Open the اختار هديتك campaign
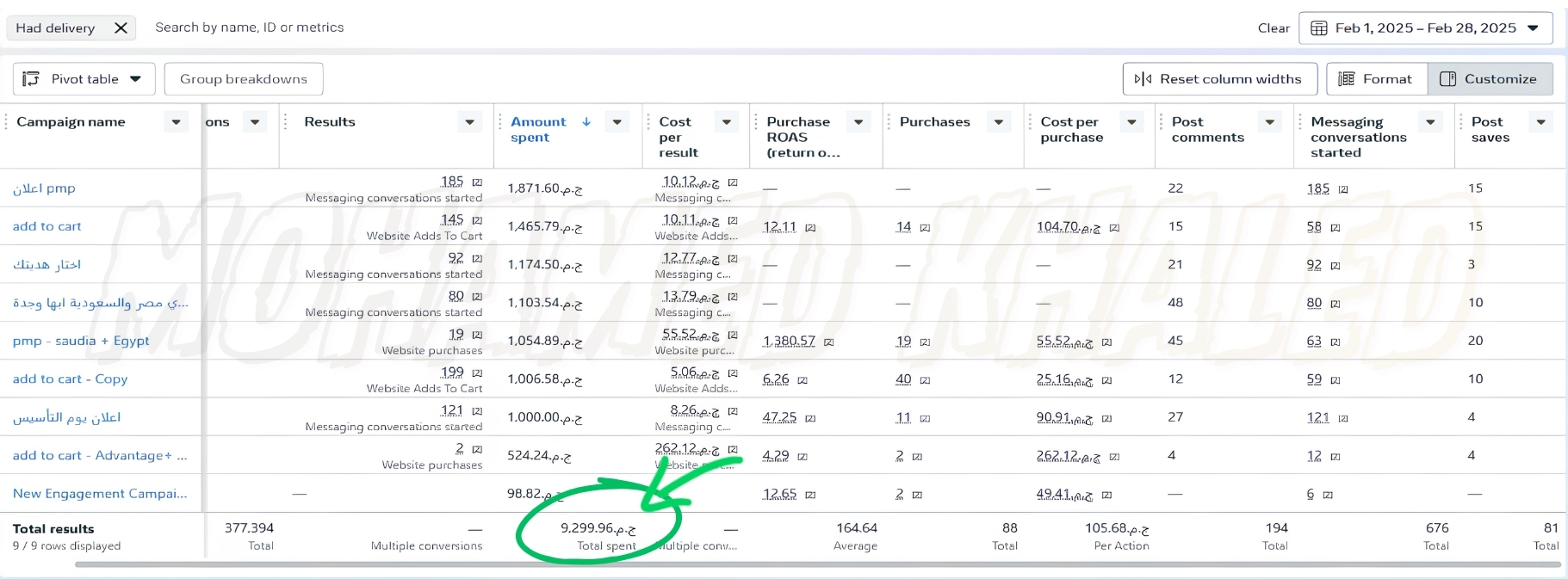This screenshot has height=579, width=1568. (46, 264)
